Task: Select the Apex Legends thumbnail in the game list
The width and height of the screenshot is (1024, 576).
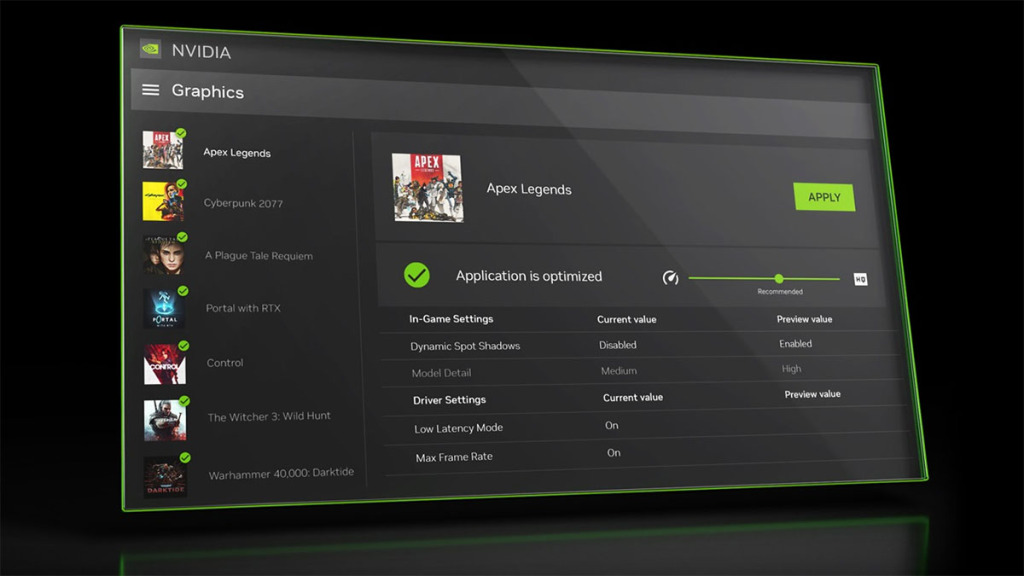Action: point(163,150)
